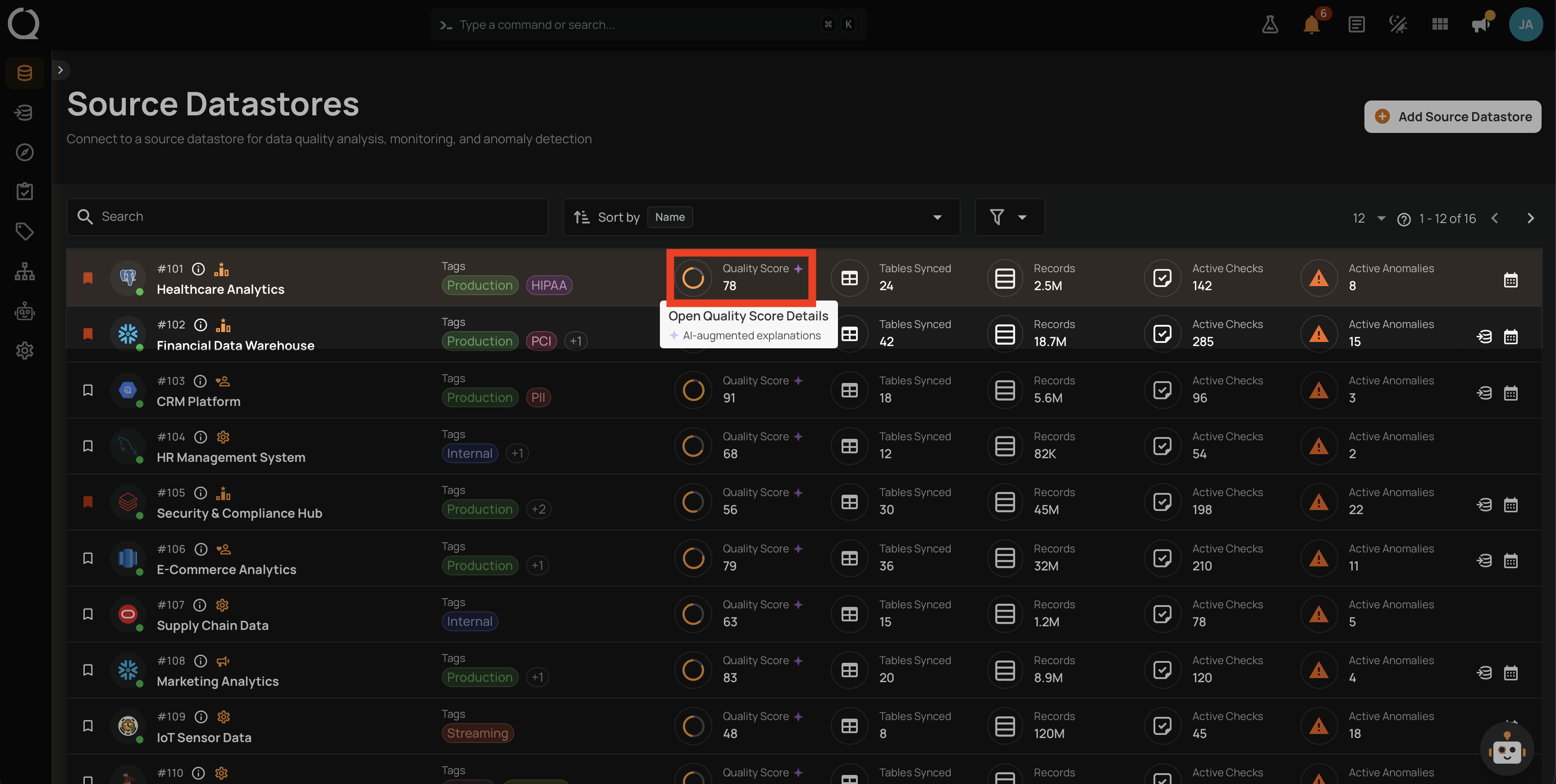Open the page size 12 dropdown
This screenshot has height=784, width=1556.
(1368, 219)
